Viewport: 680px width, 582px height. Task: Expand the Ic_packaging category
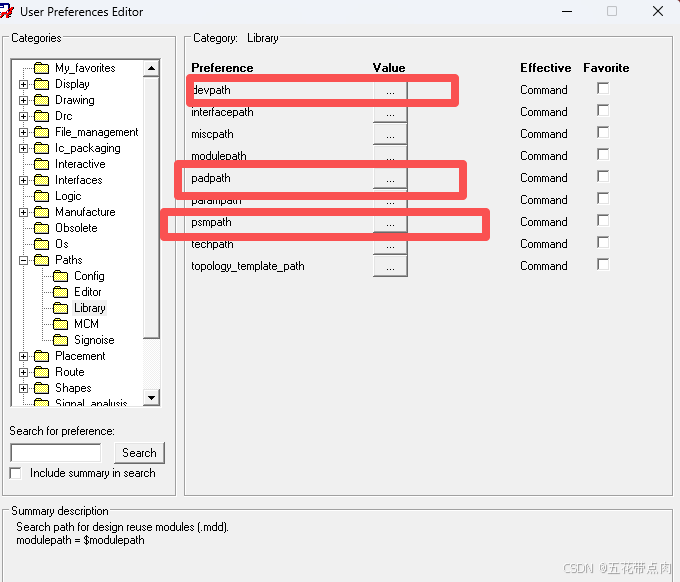(23, 149)
